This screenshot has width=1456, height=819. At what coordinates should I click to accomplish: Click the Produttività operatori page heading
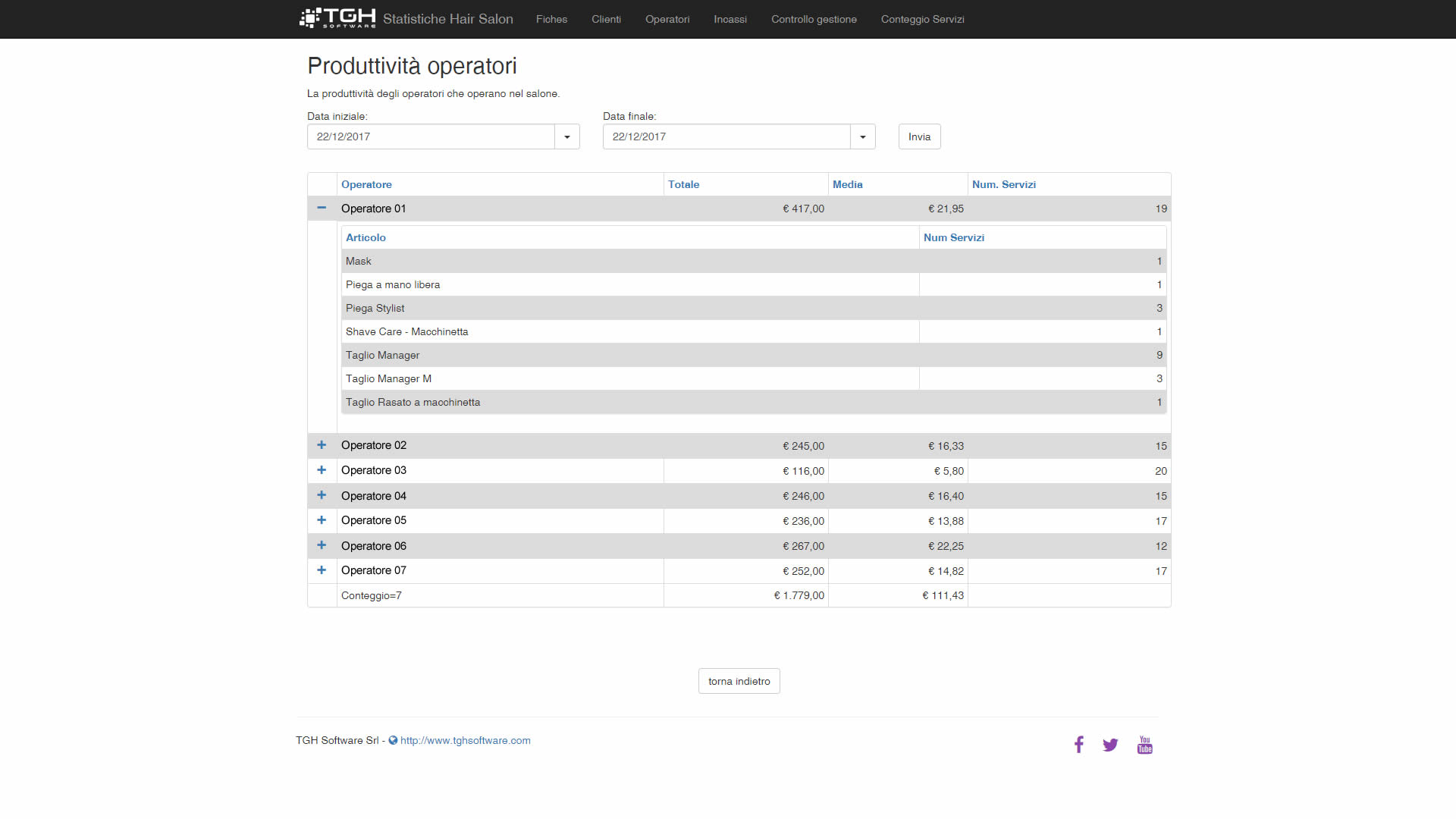(x=412, y=66)
